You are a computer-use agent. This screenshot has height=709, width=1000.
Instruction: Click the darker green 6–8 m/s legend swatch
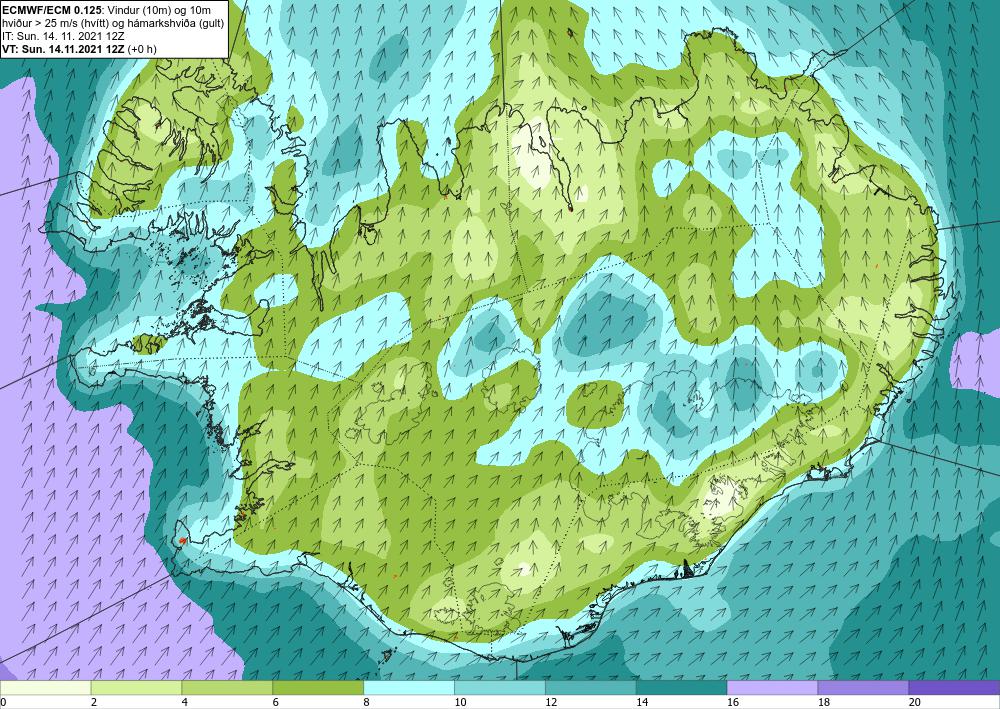pyautogui.click(x=318, y=687)
